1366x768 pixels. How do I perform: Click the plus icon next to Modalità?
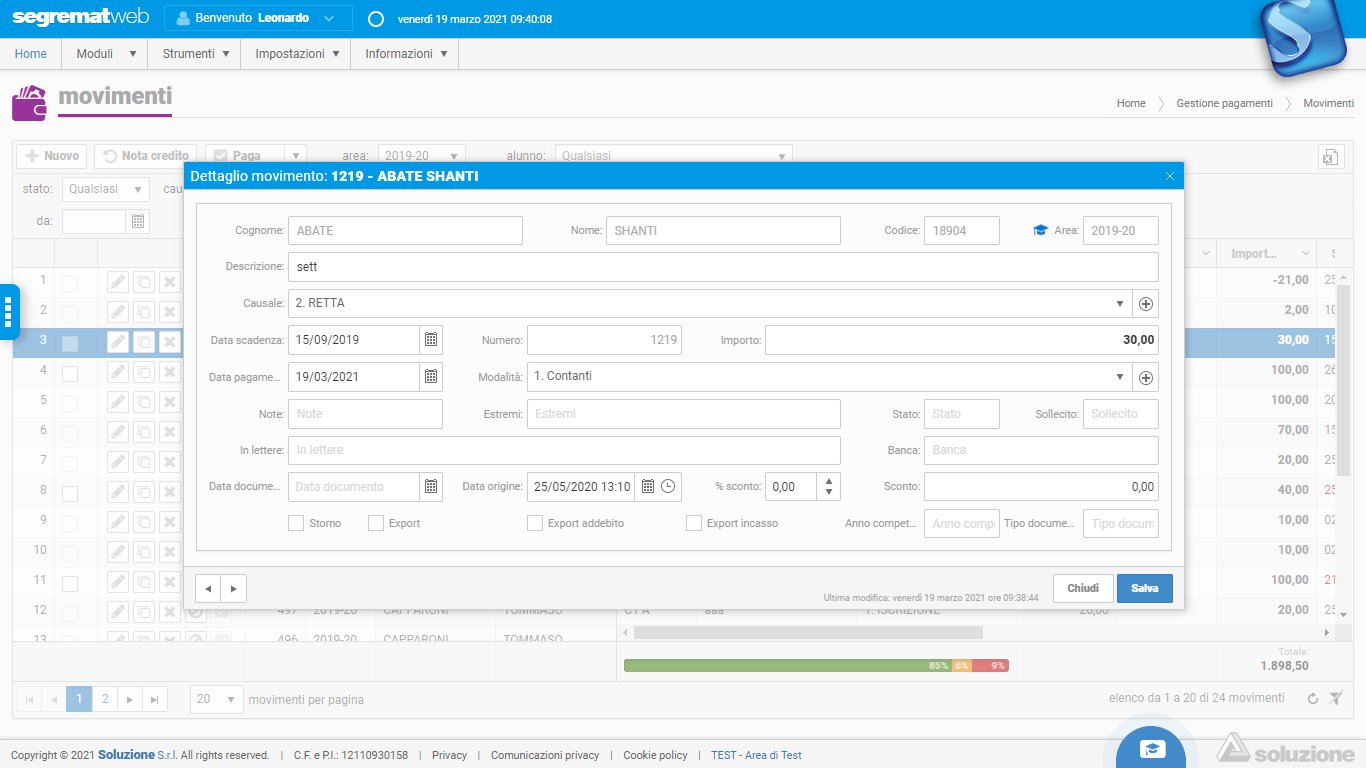click(1146, 377)
